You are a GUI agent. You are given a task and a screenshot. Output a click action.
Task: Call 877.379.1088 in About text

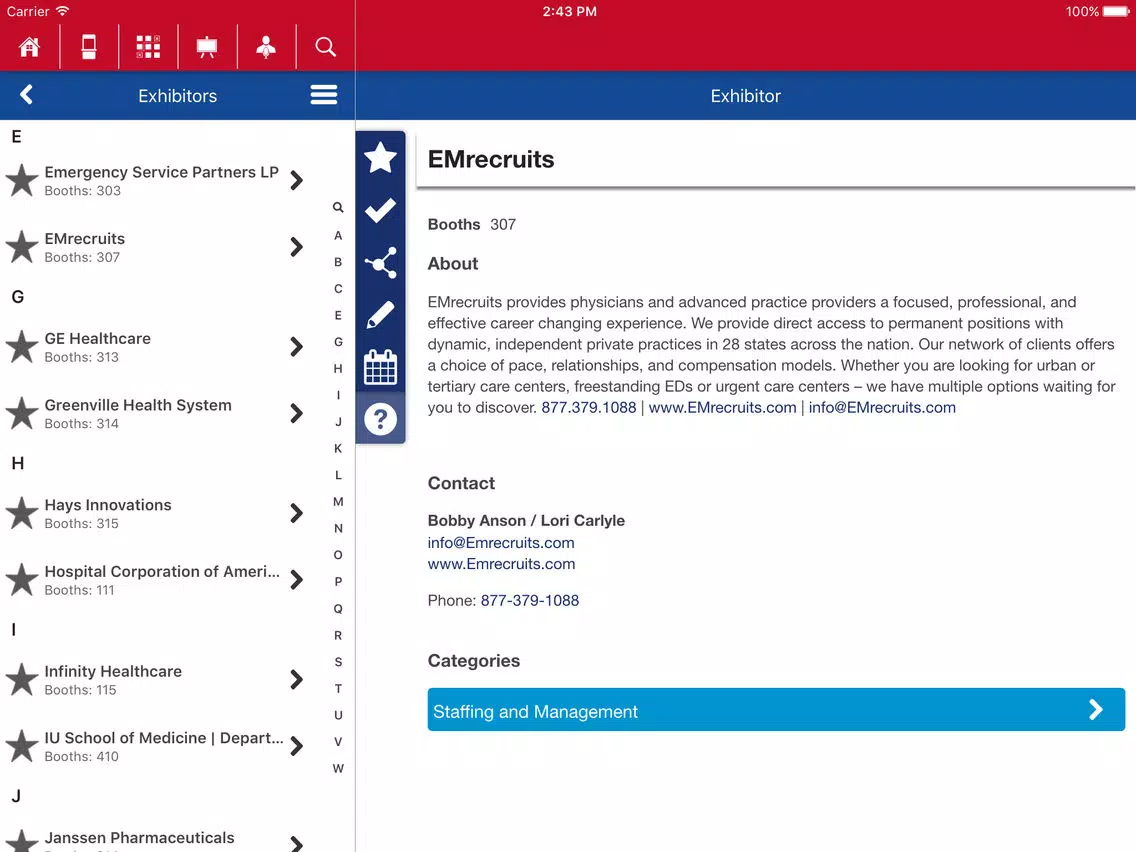(588, 407)
